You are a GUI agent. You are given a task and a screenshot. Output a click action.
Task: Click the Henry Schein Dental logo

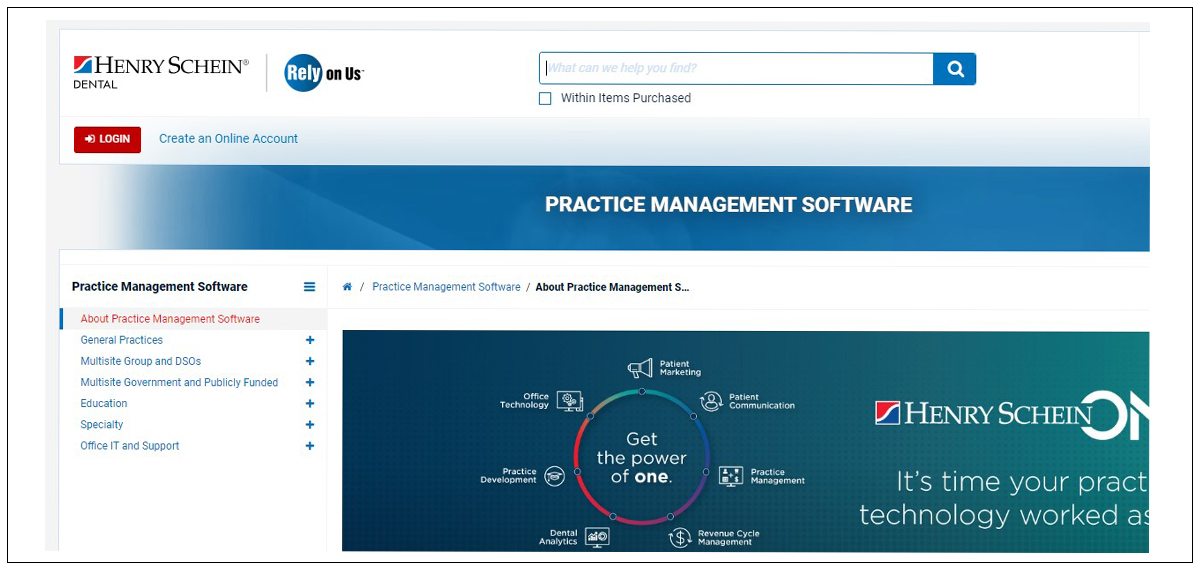[x=160, y=72]
